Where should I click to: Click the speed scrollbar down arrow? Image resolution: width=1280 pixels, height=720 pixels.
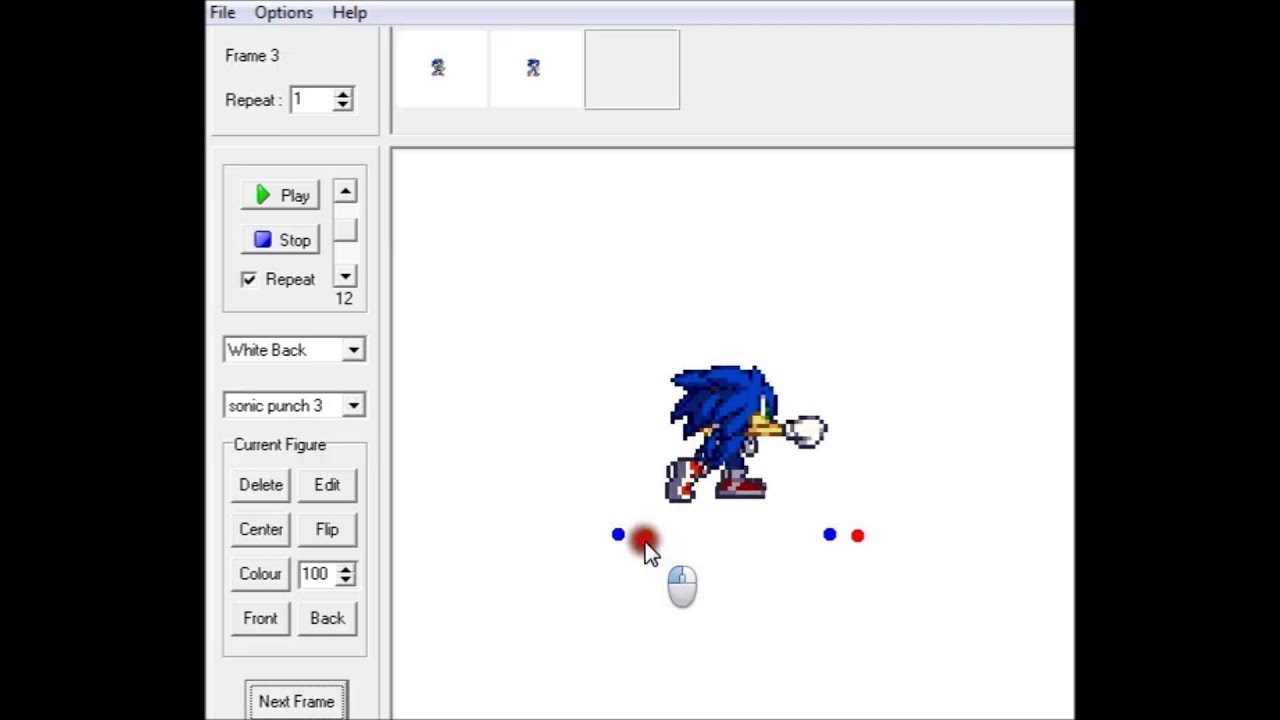pyautogui.click(x=345, y=277)
